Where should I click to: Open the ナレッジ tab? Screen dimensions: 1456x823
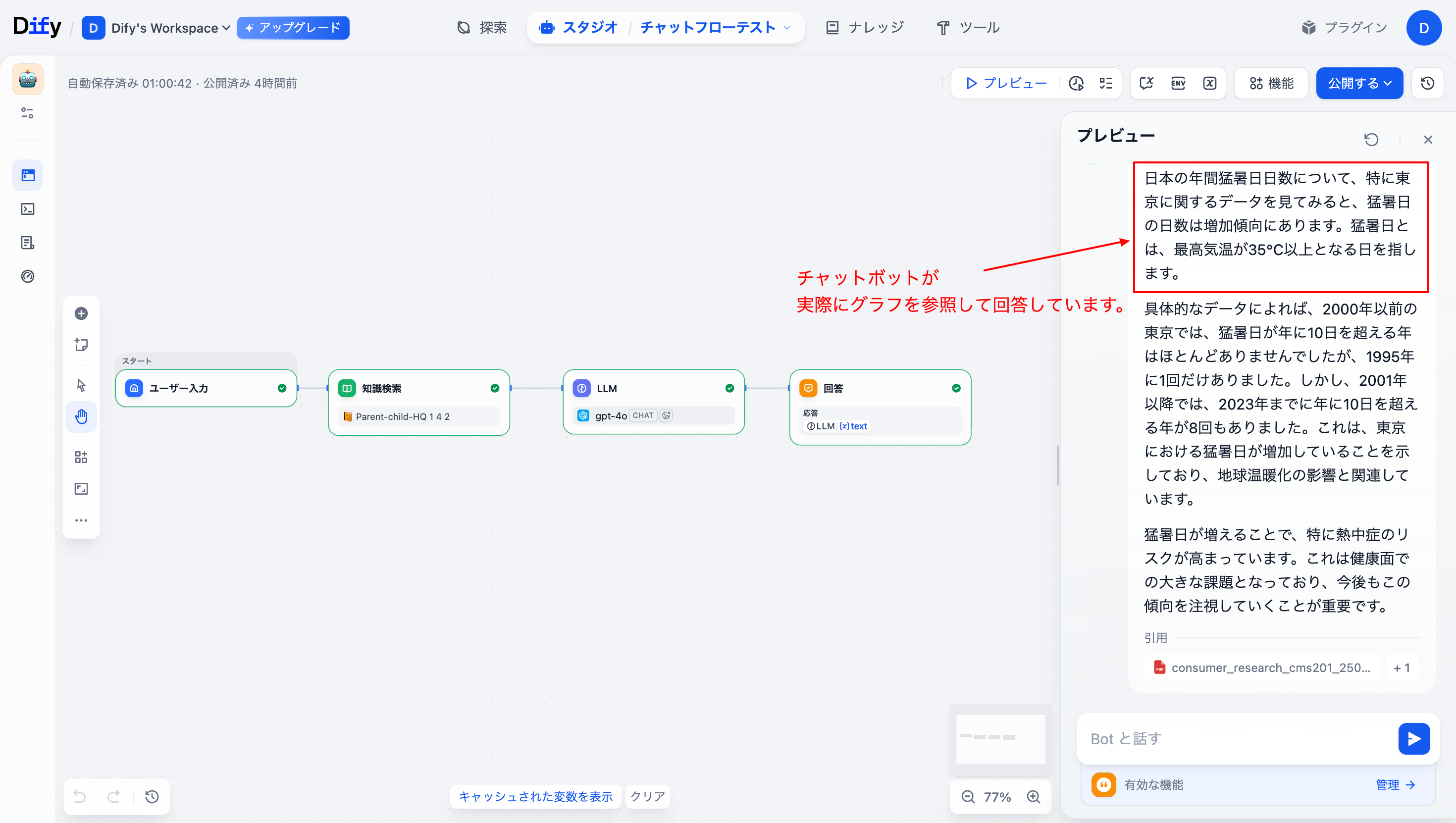tap(865, 27)
